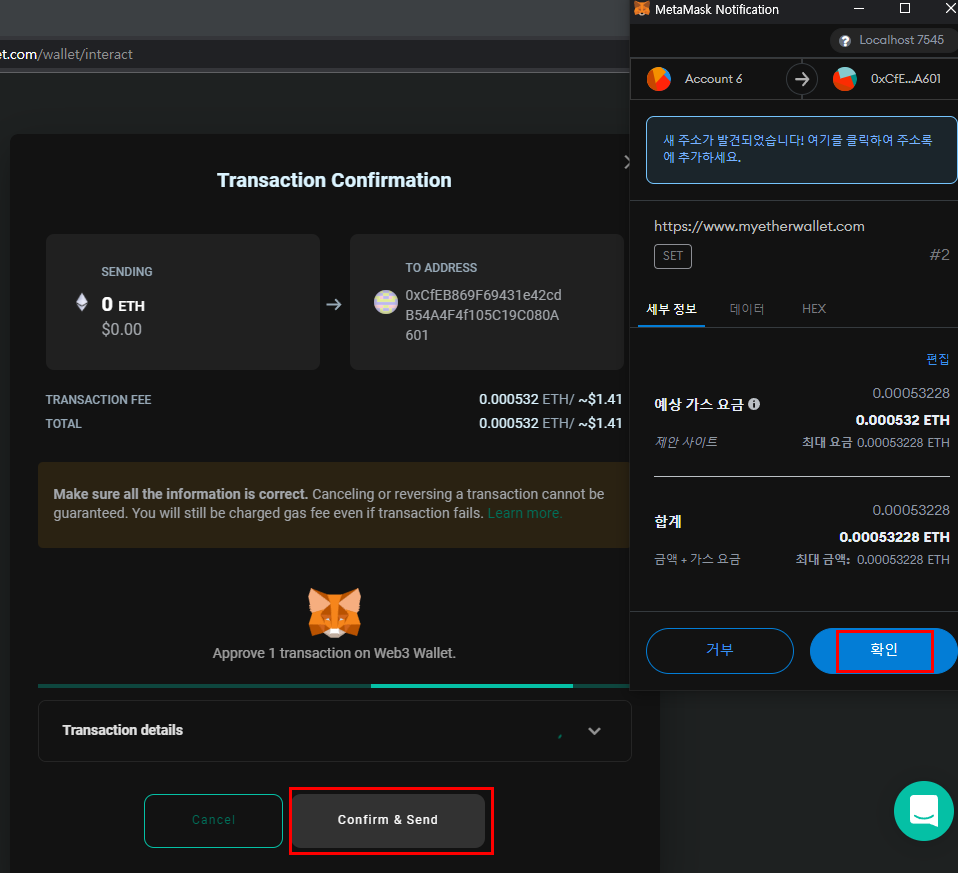Click the full 0xCfEB869F... recipient address text
The image size is (958, 873).
tap(483, 315)
